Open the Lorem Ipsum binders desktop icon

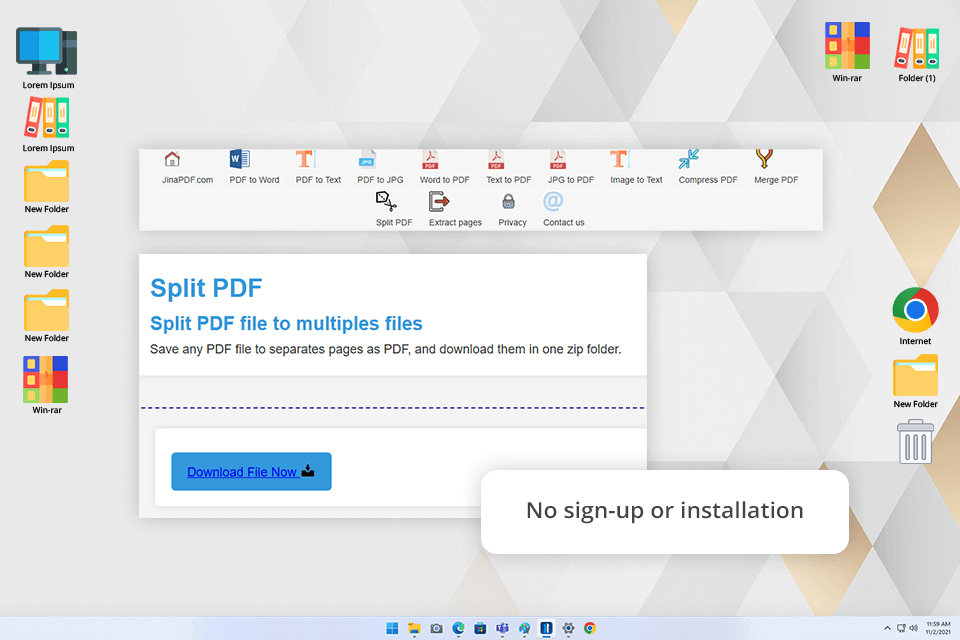click(48, 124)
